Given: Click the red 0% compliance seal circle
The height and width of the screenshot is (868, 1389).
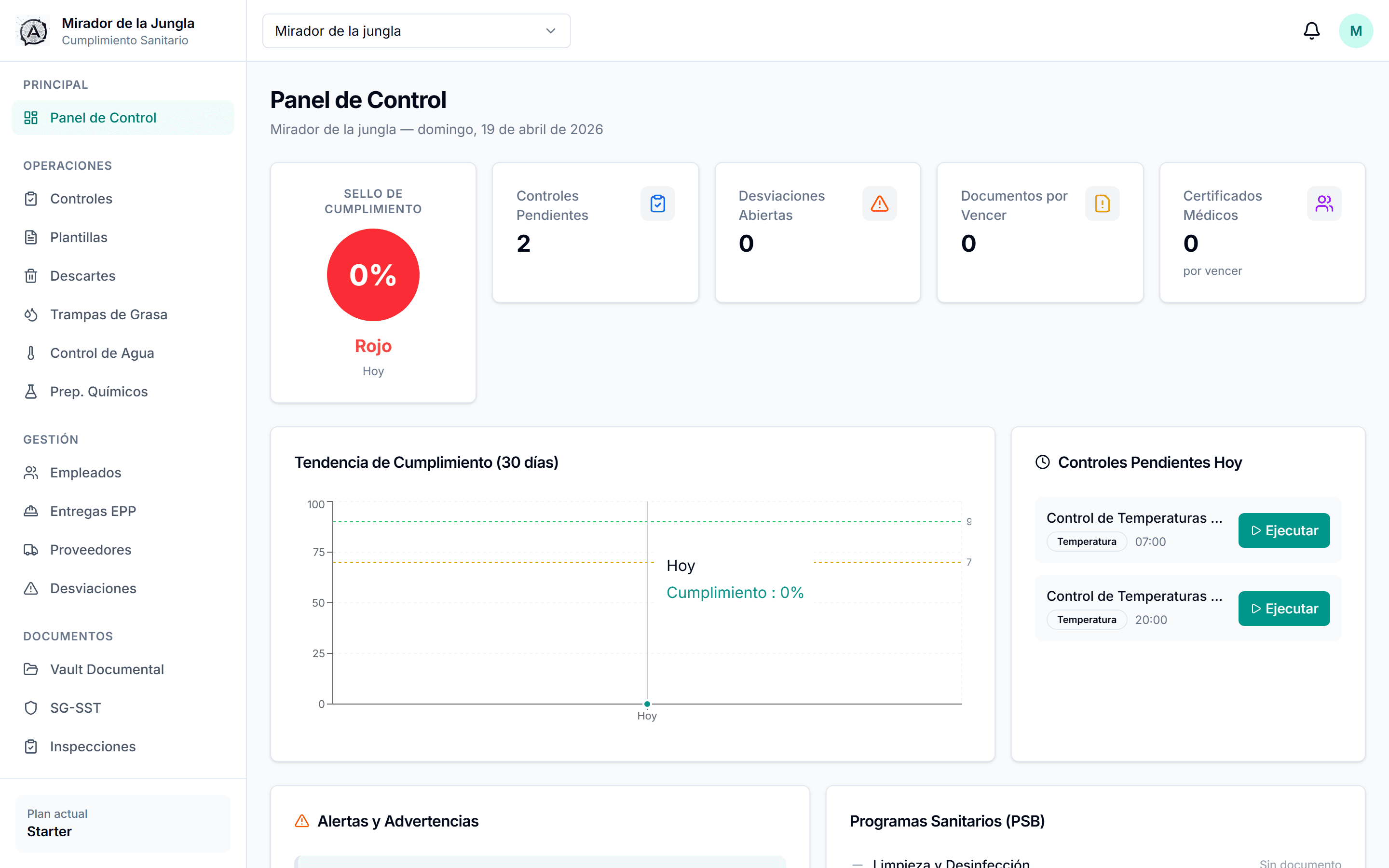Looking at the screenshot, I should click(373, 275).
